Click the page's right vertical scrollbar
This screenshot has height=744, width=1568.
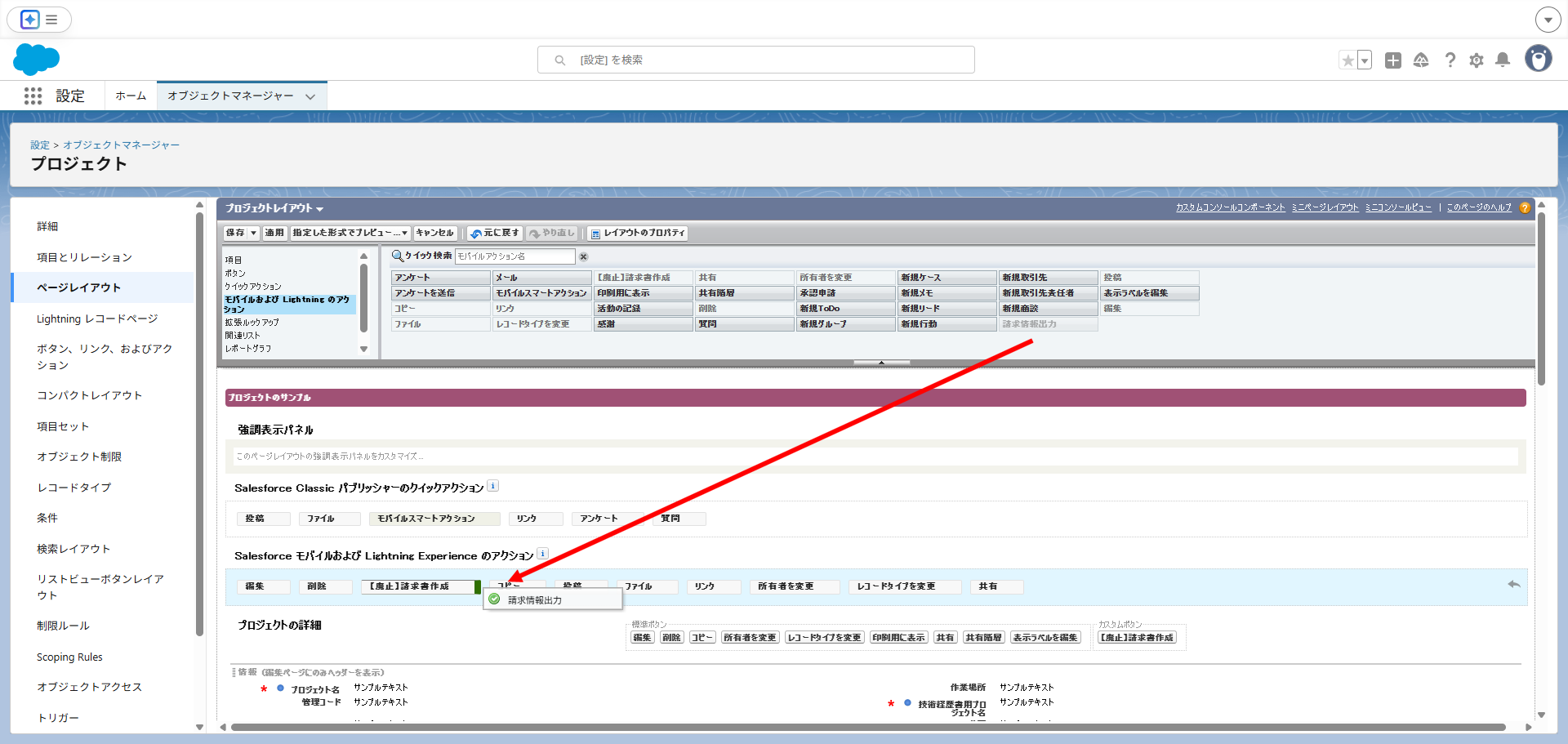(1541, 298)
